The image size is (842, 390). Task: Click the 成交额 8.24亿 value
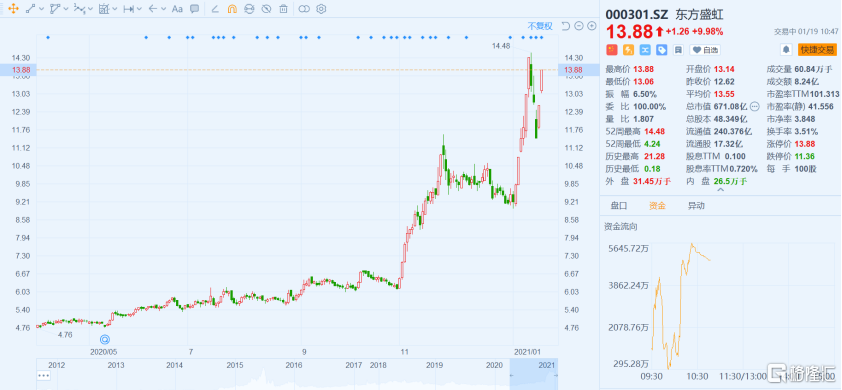click(808, 82)
